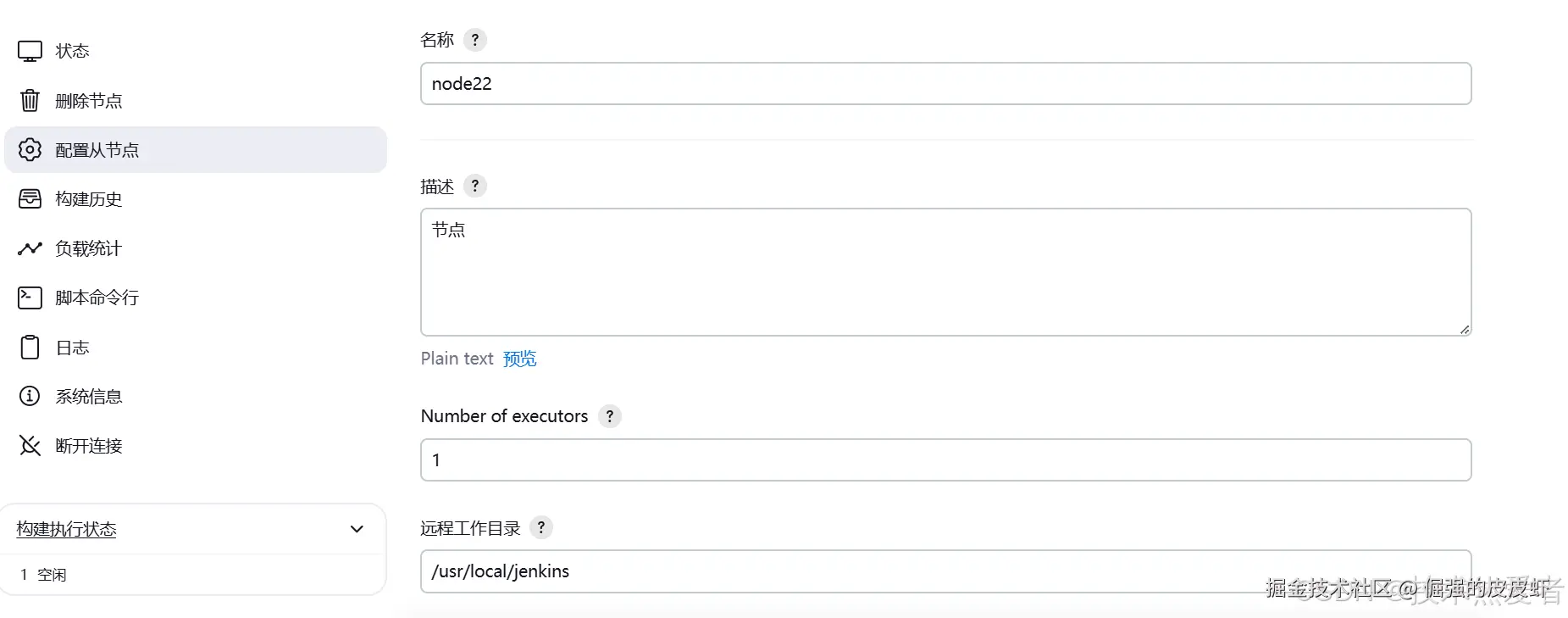Open the 构建执行状态 link
This screenshot has width=1568, height=618.
coord(66,529)
